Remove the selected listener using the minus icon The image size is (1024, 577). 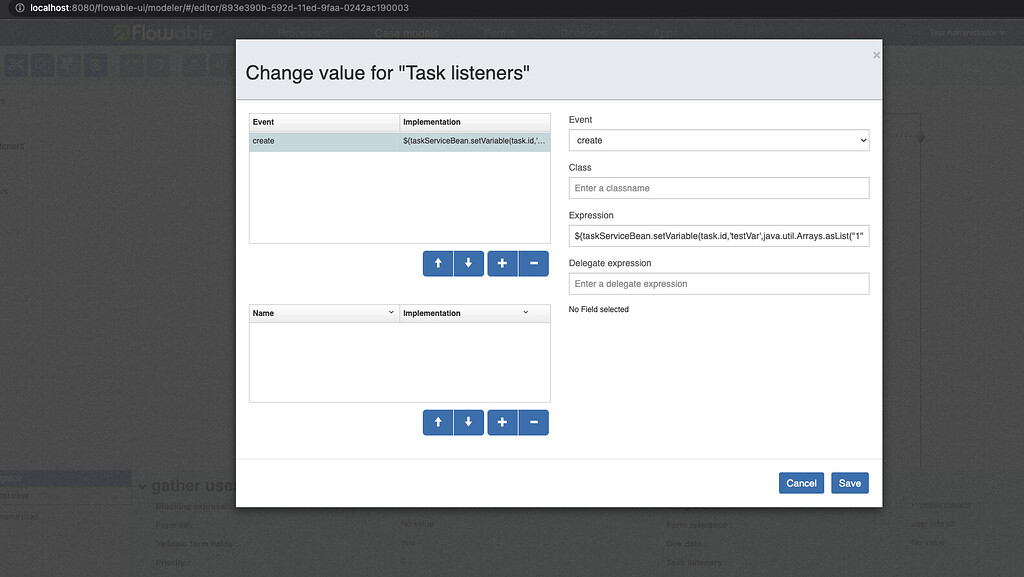coord(533,263)
